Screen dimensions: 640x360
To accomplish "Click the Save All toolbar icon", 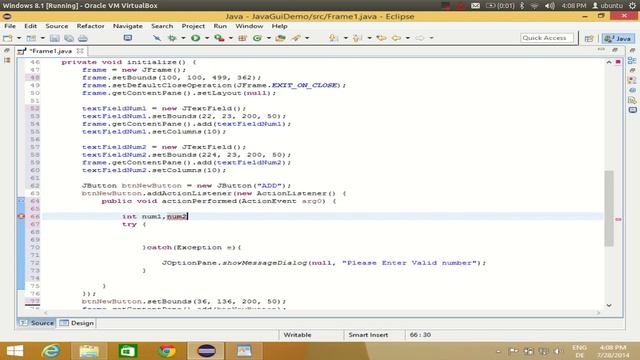I will pos(69,38).
